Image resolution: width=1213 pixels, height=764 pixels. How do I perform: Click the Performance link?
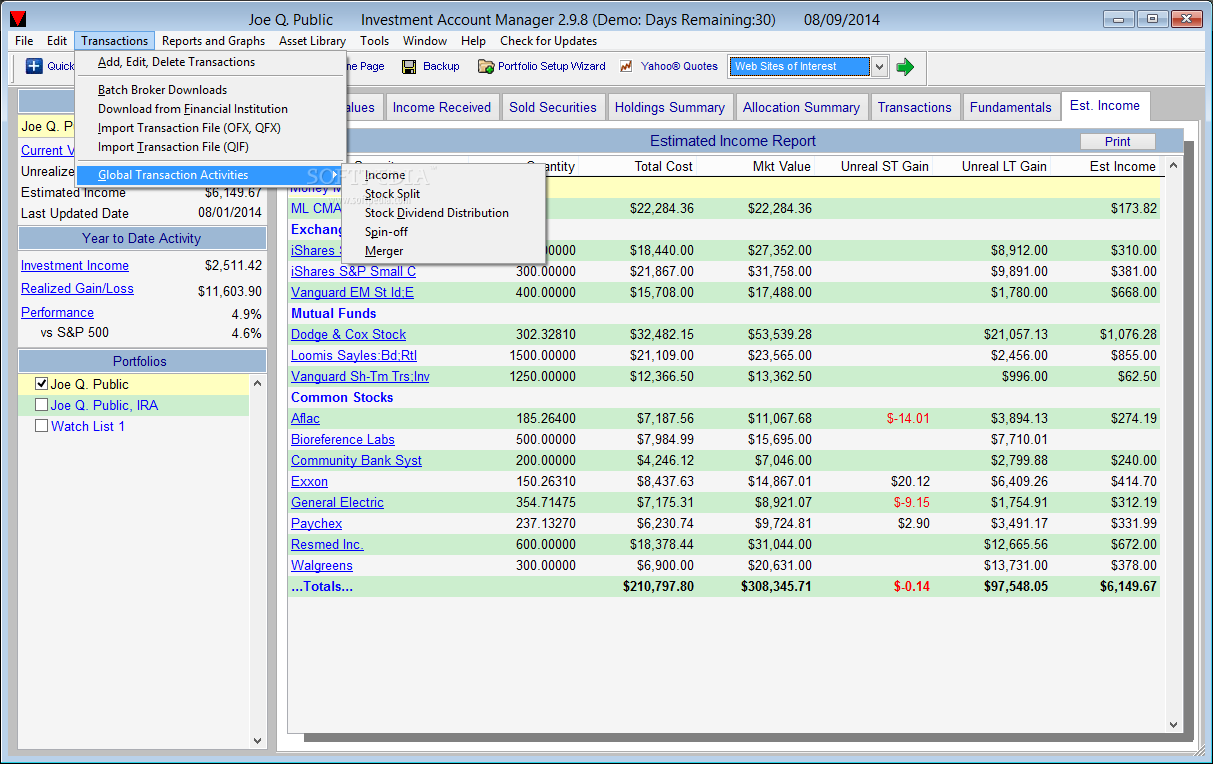[x=57, y=312]
